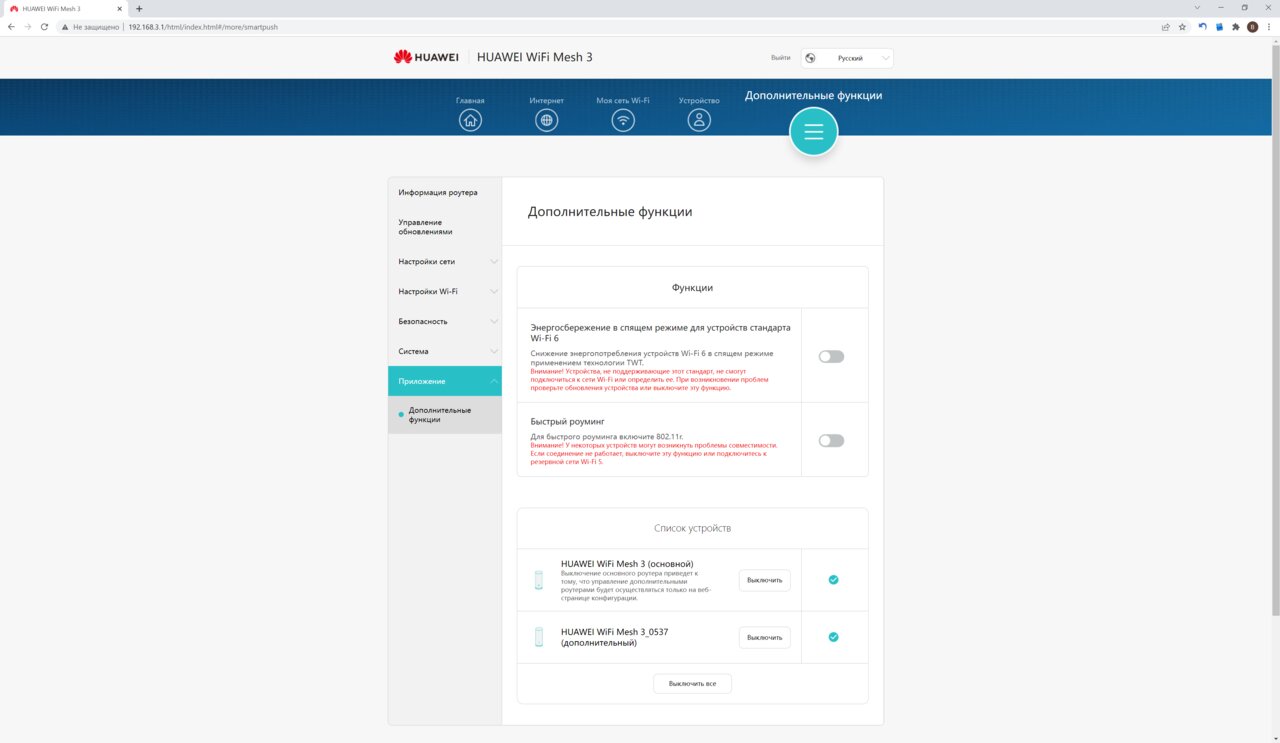Image resolution: width=1280 pixels, height=743 pixels.
Task: Open Chrome tab search chevron
Action: [x=1197, y=8]
